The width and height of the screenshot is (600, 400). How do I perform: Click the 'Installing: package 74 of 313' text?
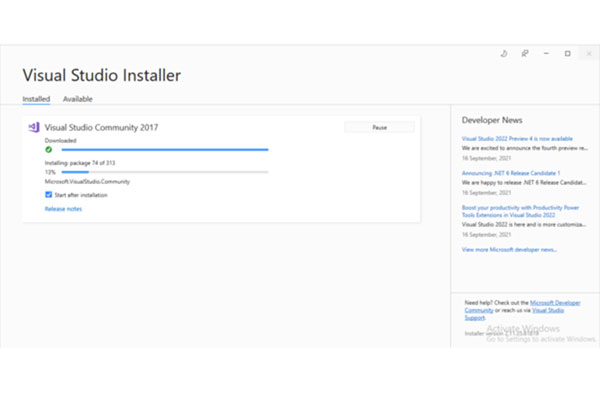pos(80,163)
